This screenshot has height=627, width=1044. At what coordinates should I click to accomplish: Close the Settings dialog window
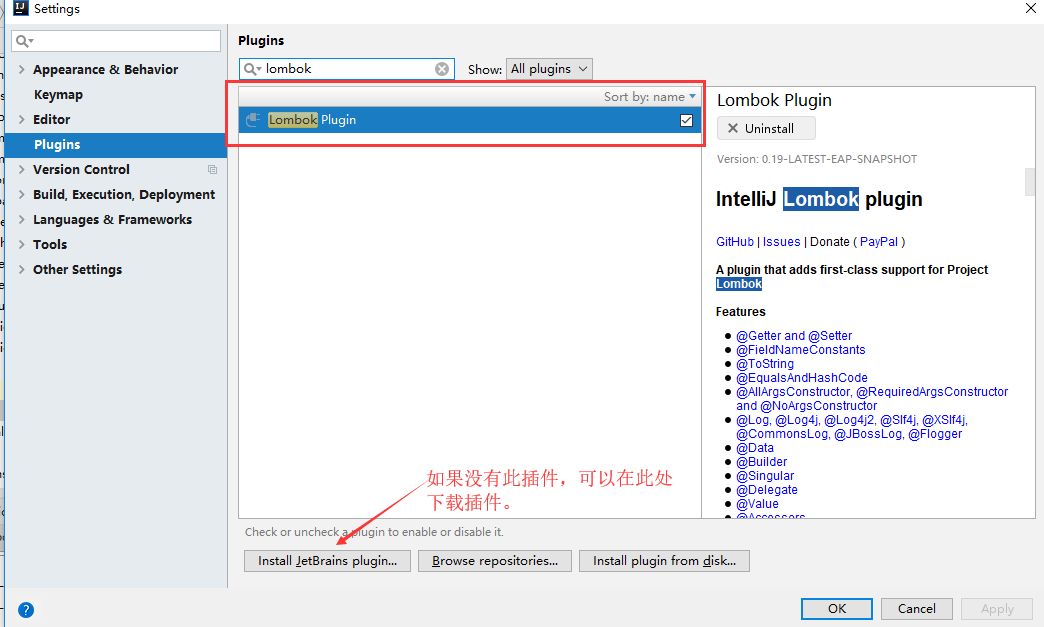[1031, 7]
